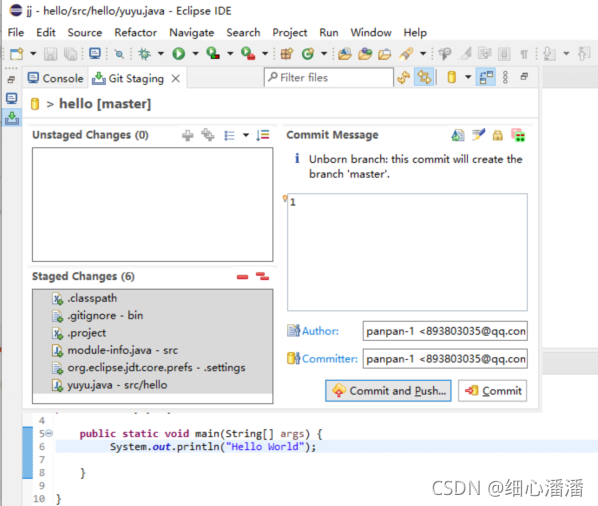
Task: Click inside the commit message text area
Action: point(407,252)
